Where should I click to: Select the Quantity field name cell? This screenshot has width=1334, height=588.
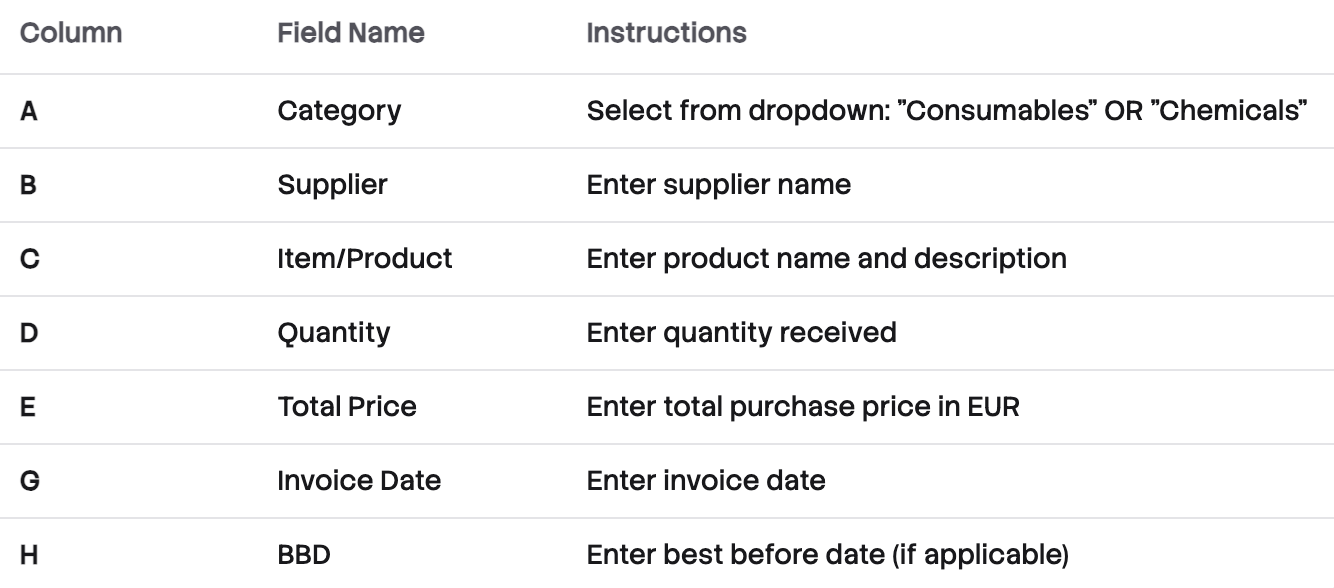(333, 332)
